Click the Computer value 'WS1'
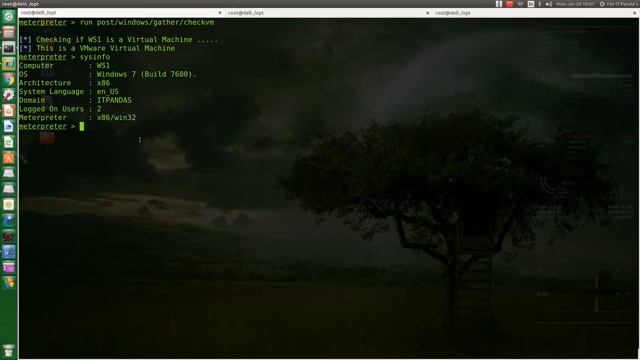Viewport: 640px width, 360px height. point(103,65)
